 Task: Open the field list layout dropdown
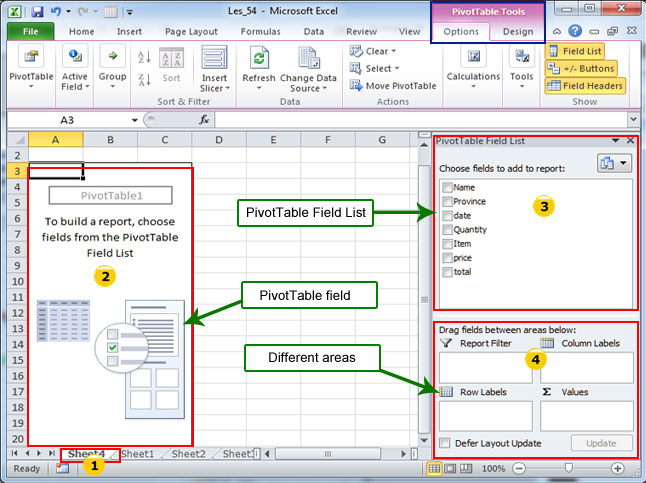click(x=612, y=162)
